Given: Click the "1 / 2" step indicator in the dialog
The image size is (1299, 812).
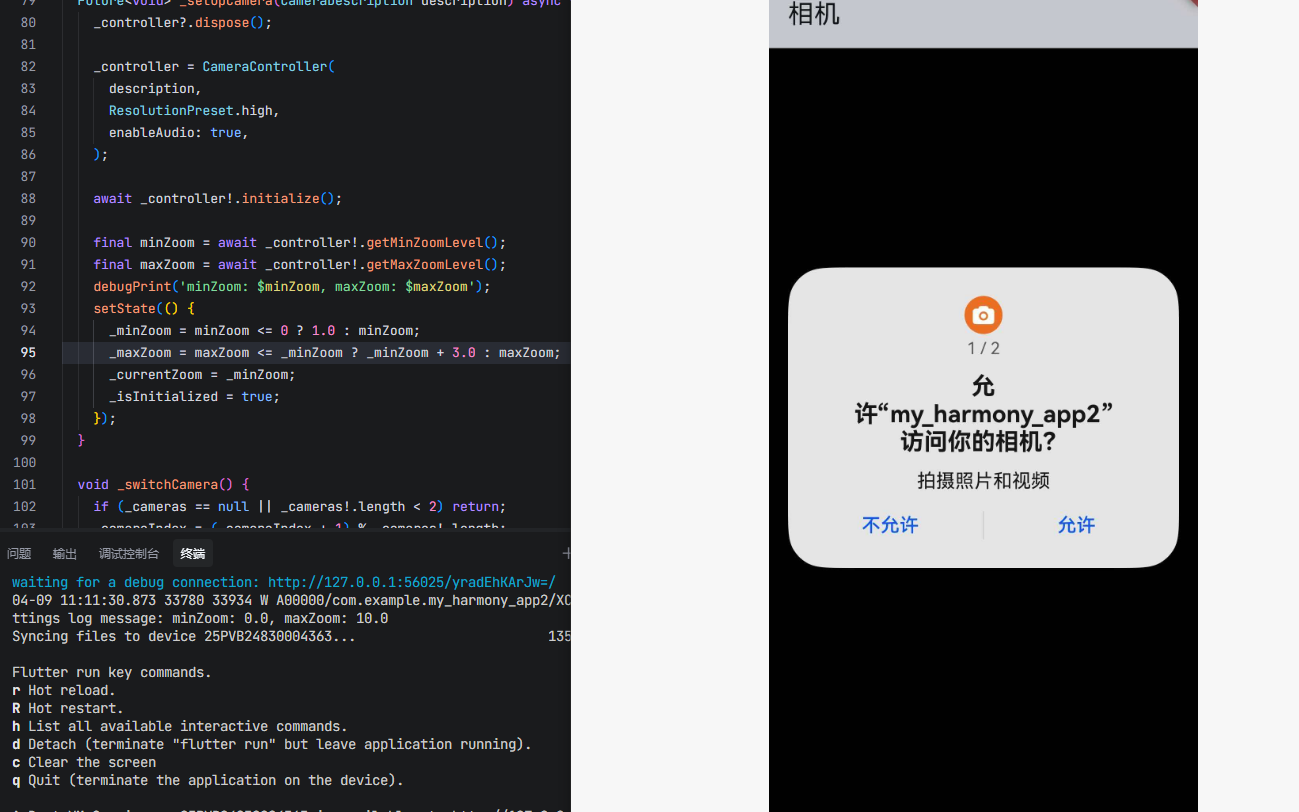Looking at the screenshot, I should [x=983, y=348].
